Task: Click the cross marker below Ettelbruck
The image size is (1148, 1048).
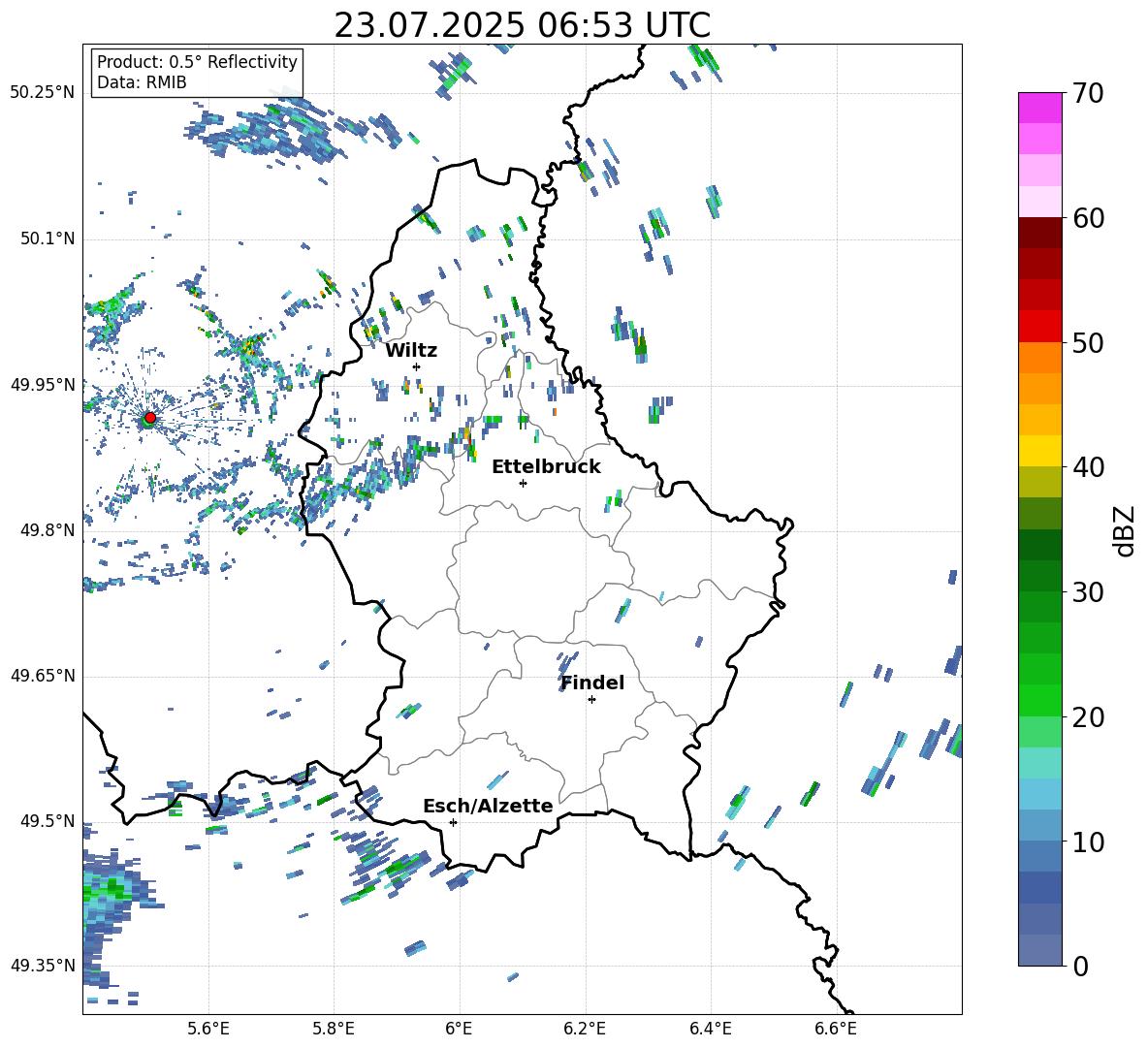Action: pyautogui.click(x=523, y=483)
